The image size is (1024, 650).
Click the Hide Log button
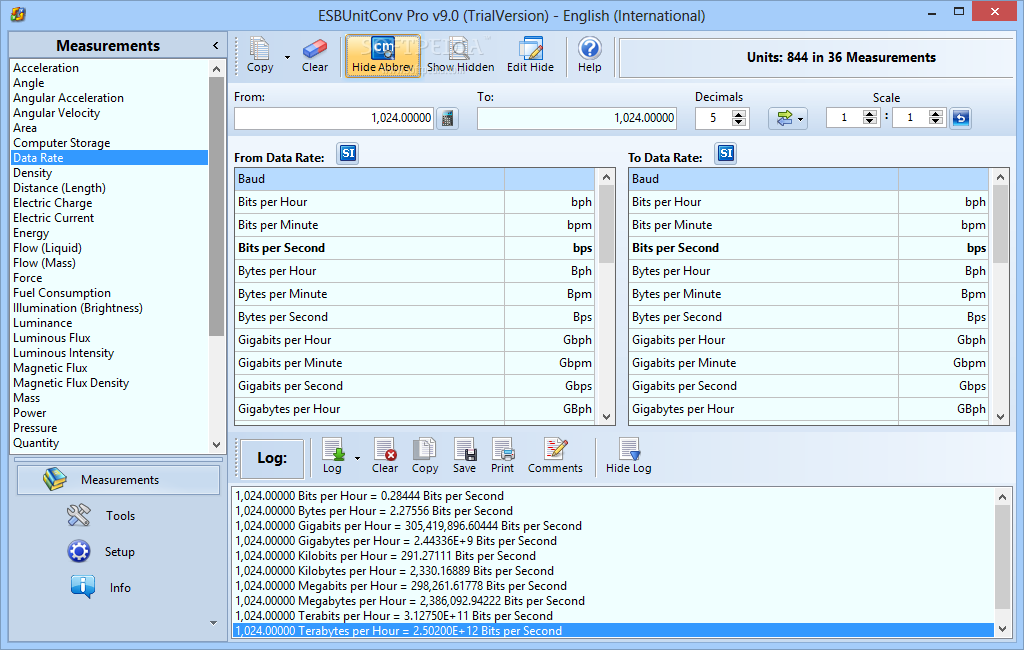coord(628,456)
